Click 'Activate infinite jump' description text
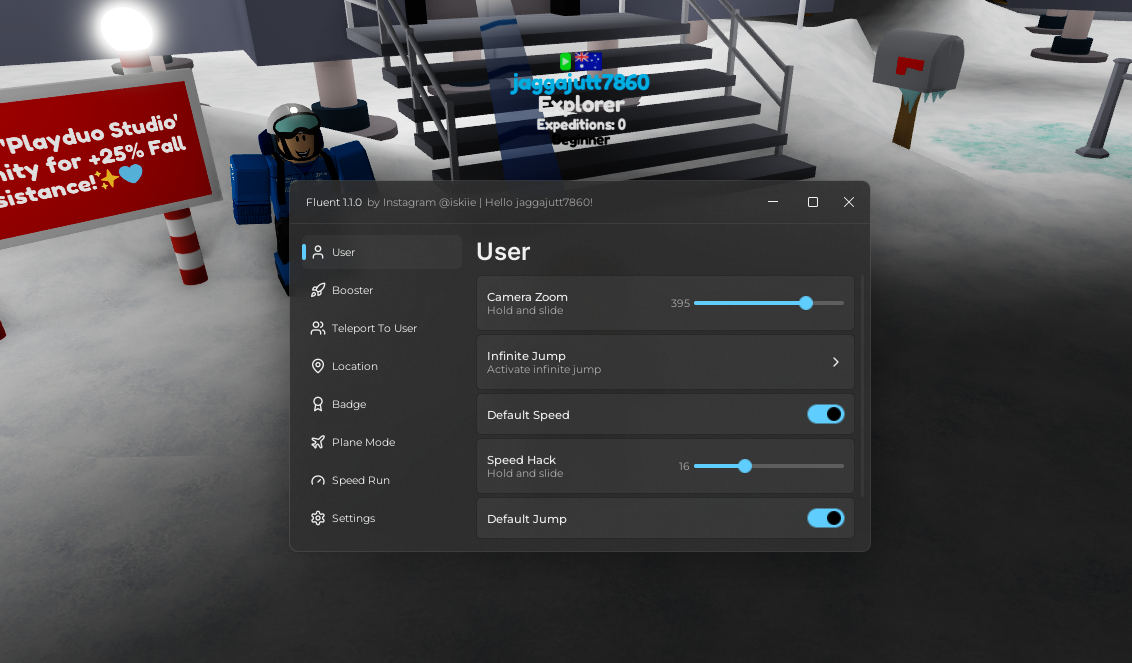 coord(544,369)
